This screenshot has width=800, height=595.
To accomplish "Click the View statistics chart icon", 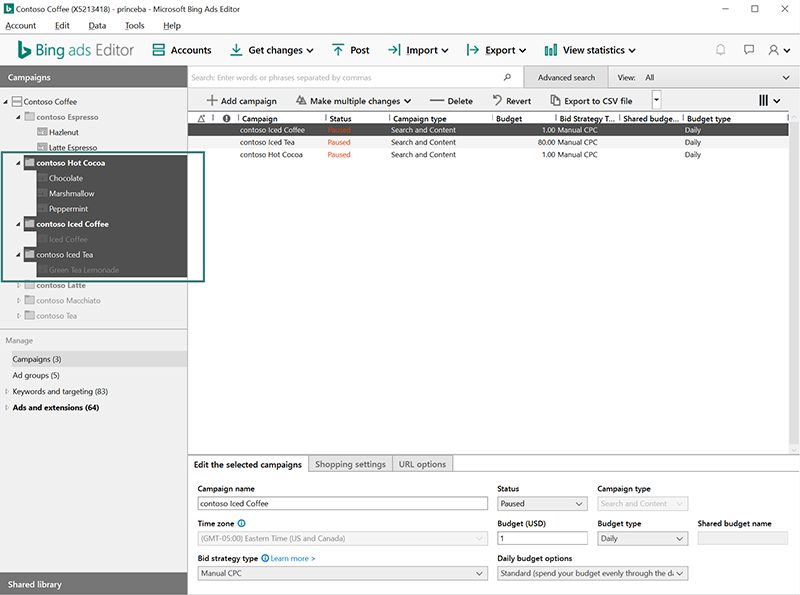I will tap(551, 50).
